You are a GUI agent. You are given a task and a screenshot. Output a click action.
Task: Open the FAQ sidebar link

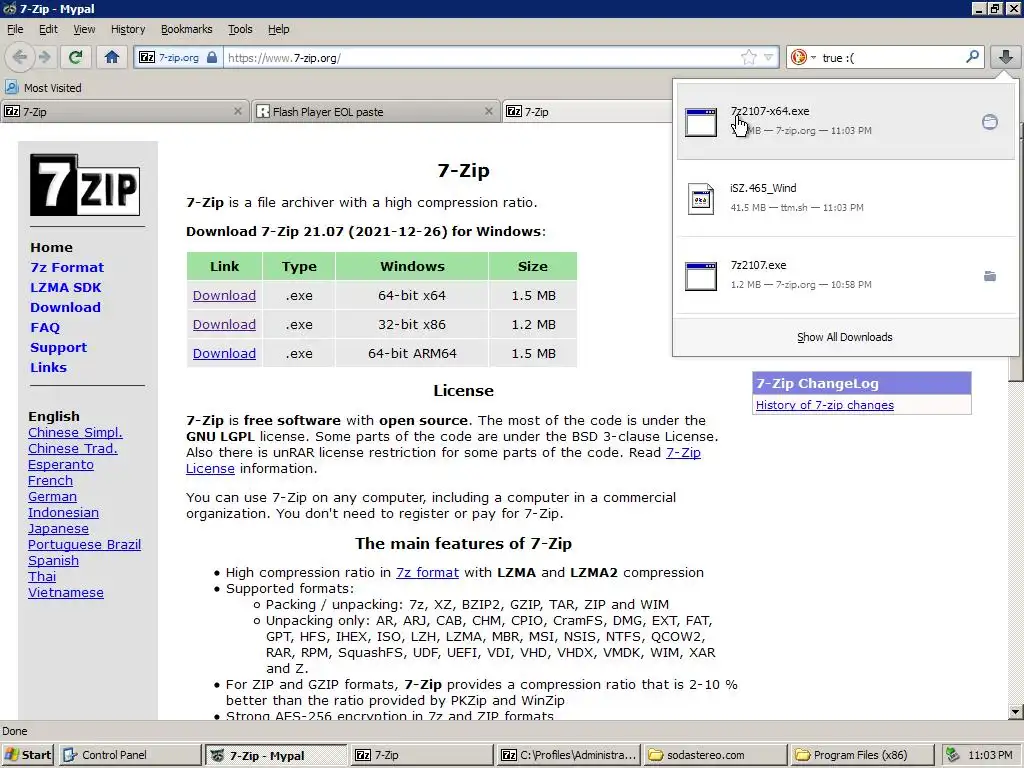(44, 328)
